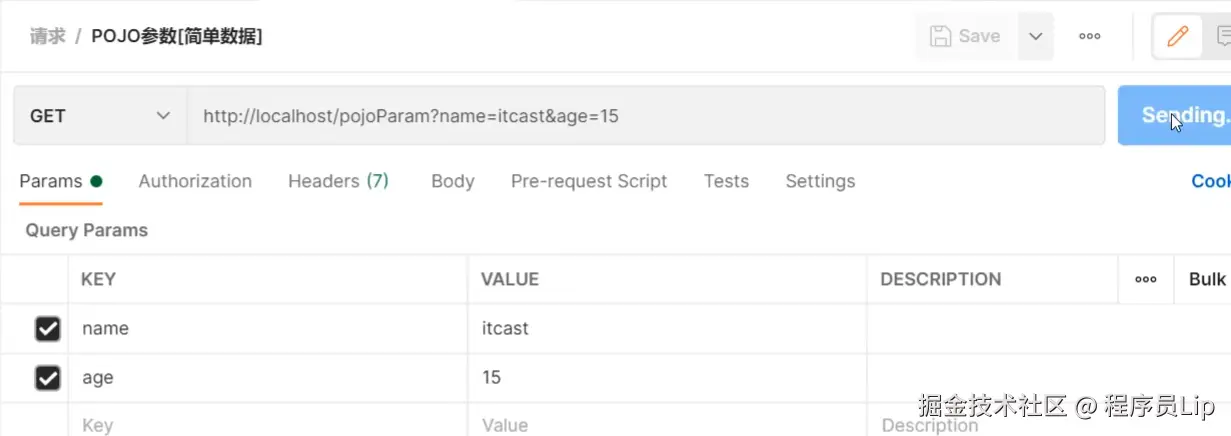The height and width of the screenshot is (436, 1231).
Task: Expand the Save options dropdown arrow
Action: [x=1035, y=37]
